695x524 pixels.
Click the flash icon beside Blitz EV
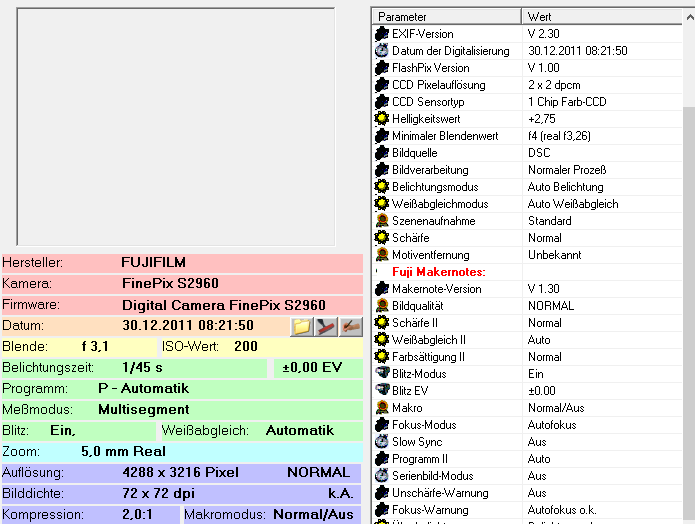point(382,391)
